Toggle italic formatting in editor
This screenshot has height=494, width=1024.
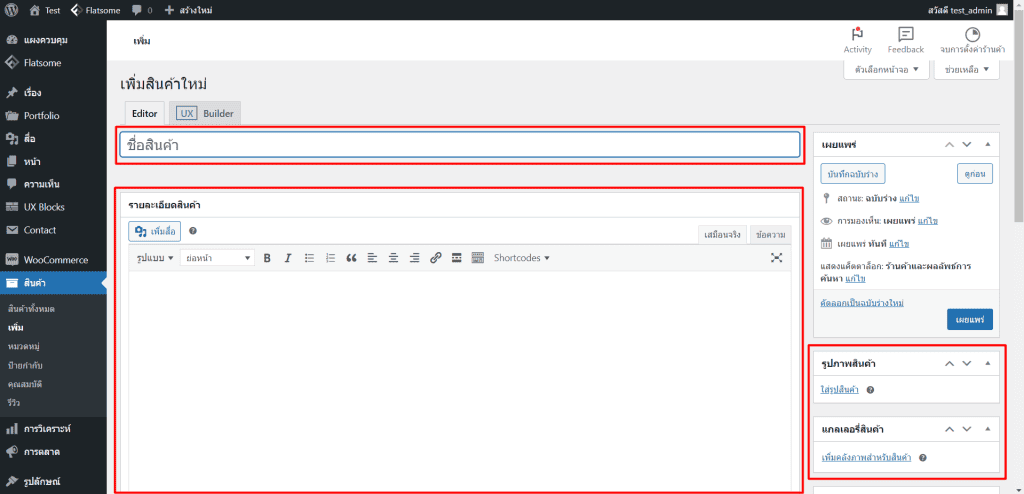(x=287, y=258)
